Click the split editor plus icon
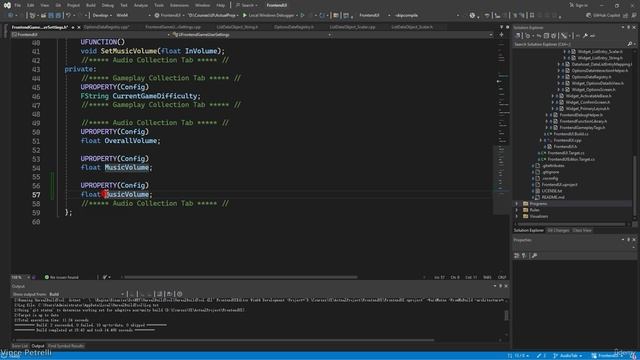Screen dimensions: 640x360 point(502,35)
